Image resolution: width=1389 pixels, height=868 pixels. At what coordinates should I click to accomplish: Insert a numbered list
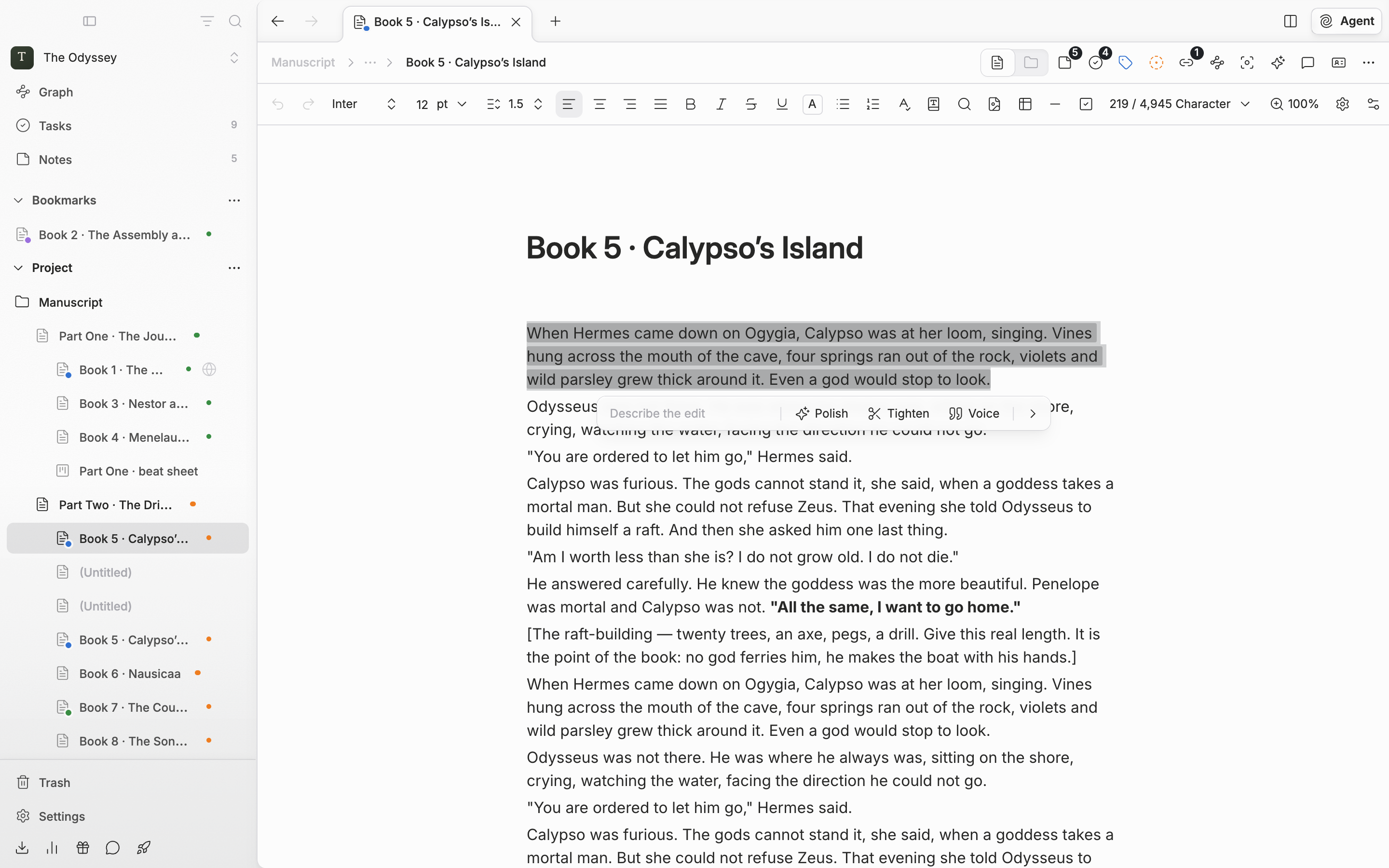point(873,104)
